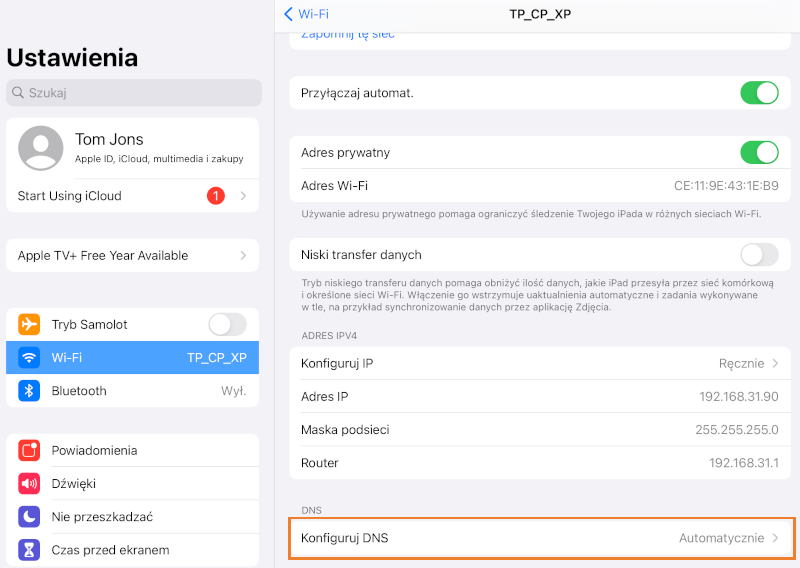800x568 pixels.
Task: Enable the Niski transfer danych switch
Action: [x=759, y=255]
